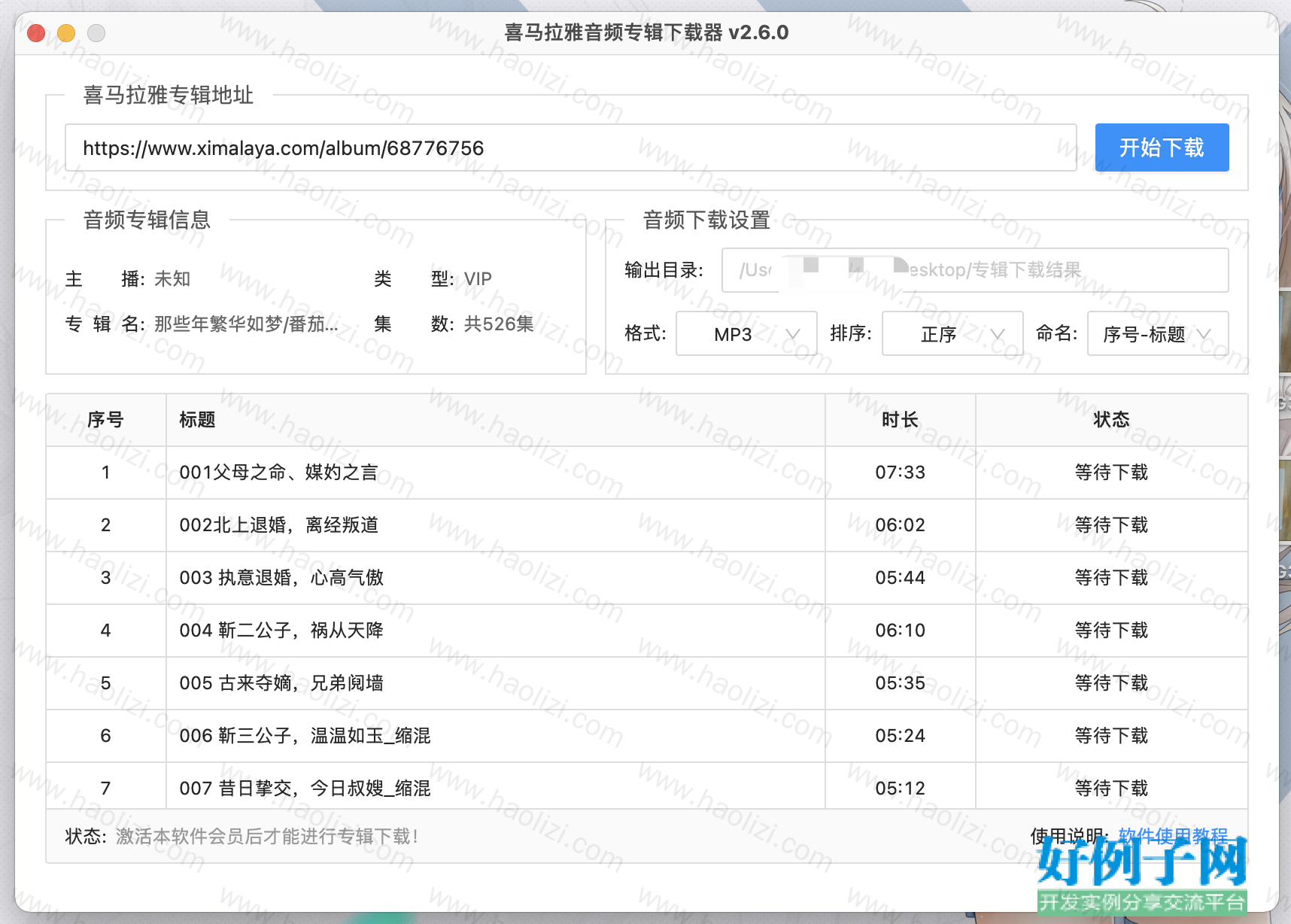Click the 开始下载 button
The width and height of the screenshot is (1291, 924).
click(1162, 147)
